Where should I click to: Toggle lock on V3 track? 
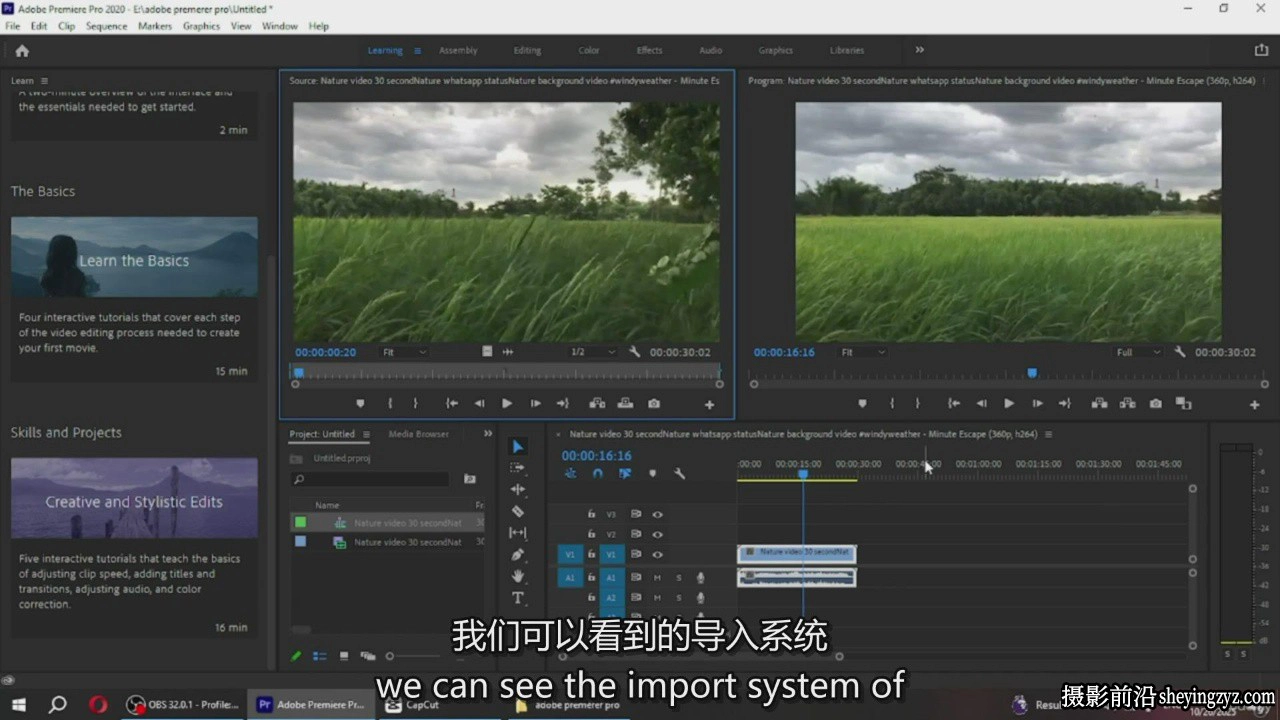(x=591, y=514)
